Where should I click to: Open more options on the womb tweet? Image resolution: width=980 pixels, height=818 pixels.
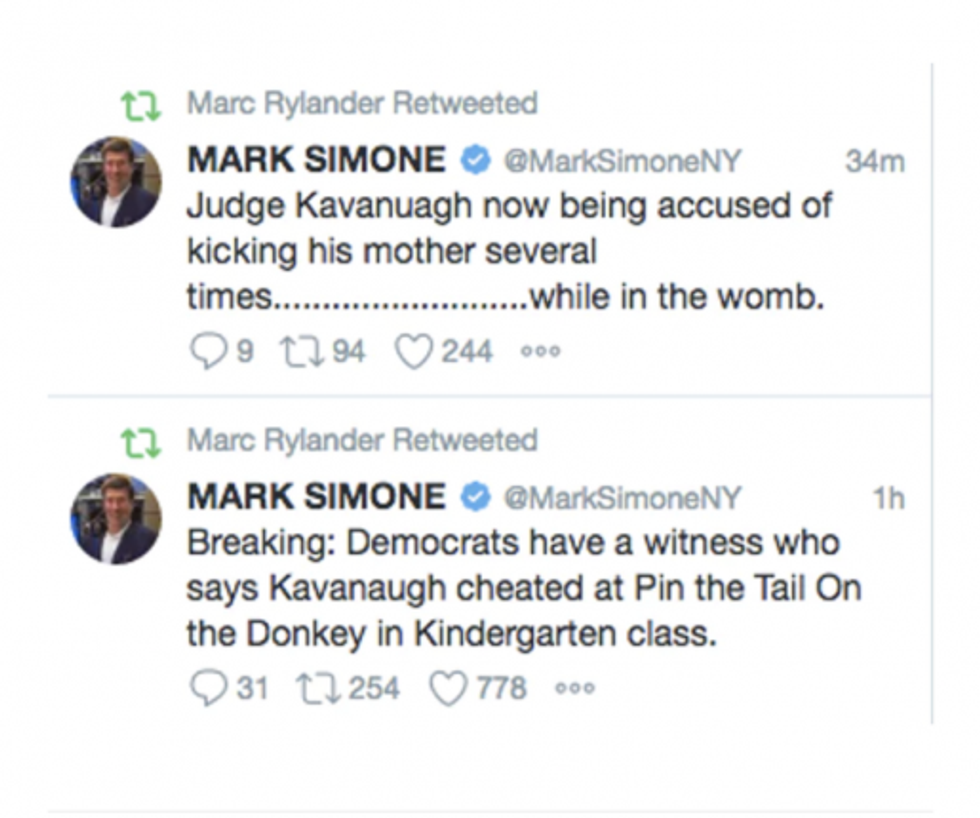(541, 352)
